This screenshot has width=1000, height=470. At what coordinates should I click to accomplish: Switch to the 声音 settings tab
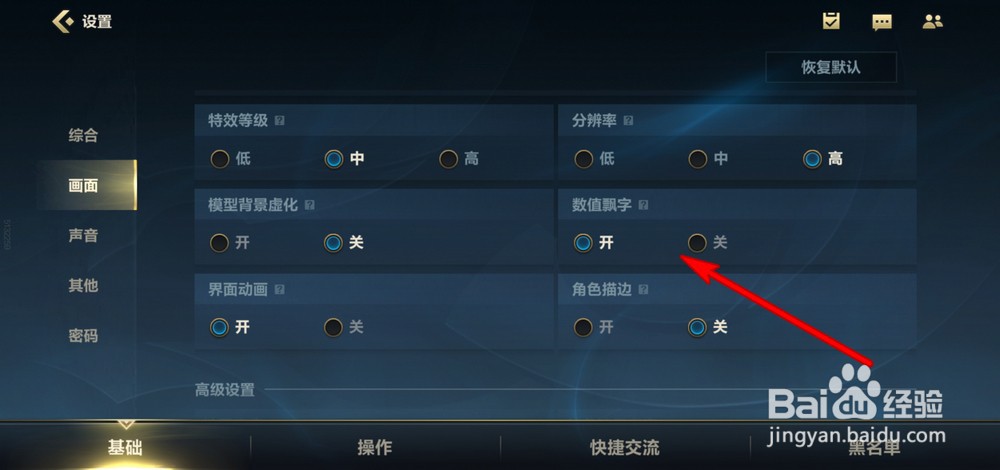tap(84, 235)
